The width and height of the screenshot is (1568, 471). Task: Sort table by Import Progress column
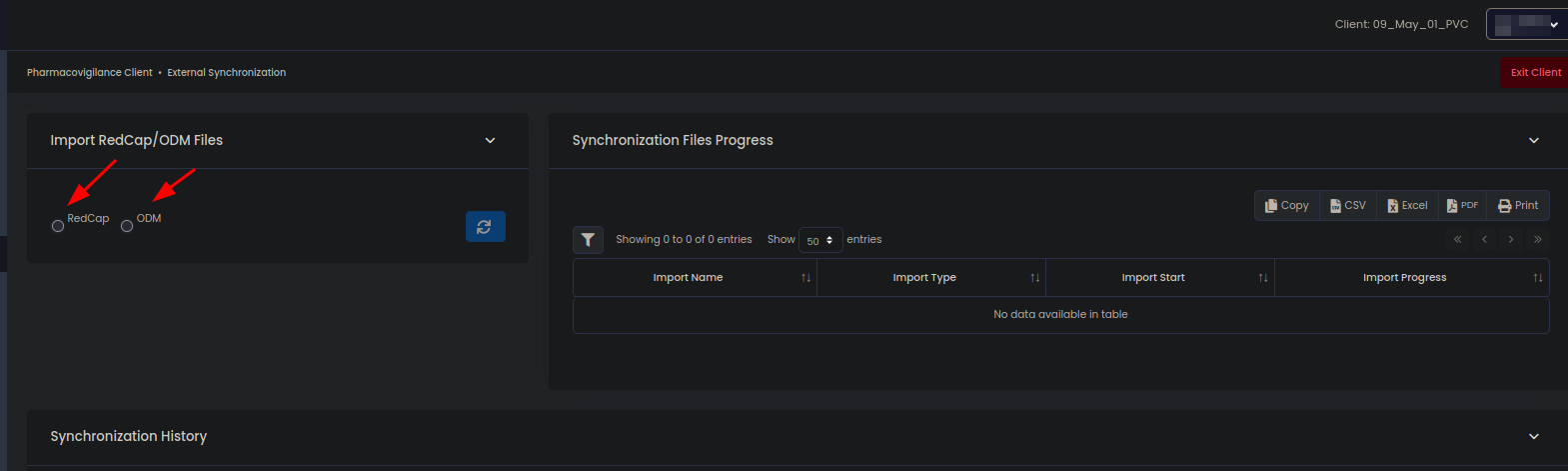1404,278
